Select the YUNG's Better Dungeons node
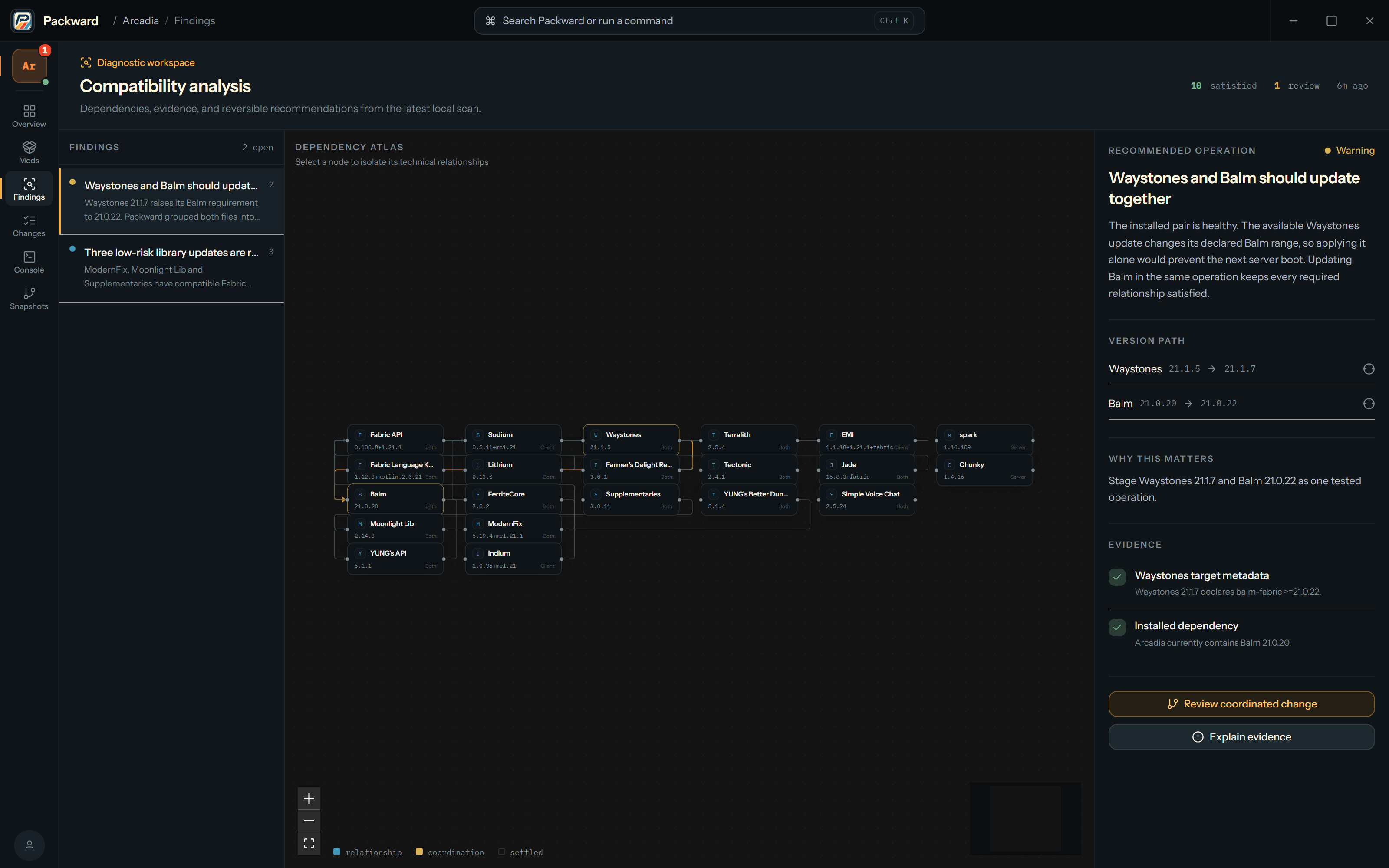The image size is (1389, 868). click(x=749, y=500)
